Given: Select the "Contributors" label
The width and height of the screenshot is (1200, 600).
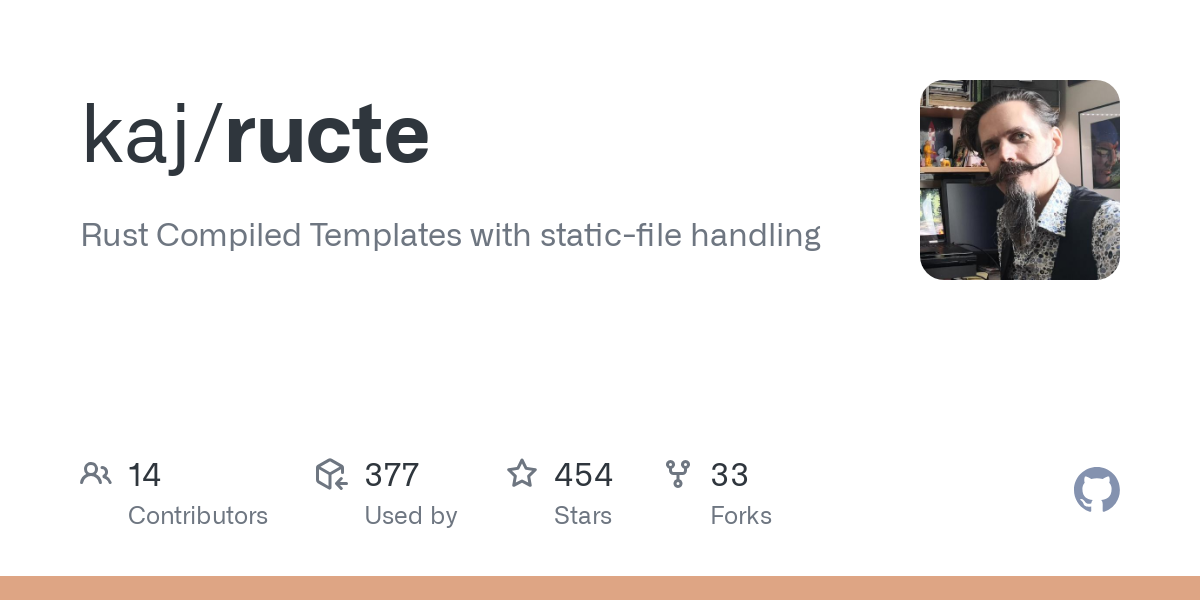Looking at the screenshot, I should pyautogui.click(x=198, y=516).
